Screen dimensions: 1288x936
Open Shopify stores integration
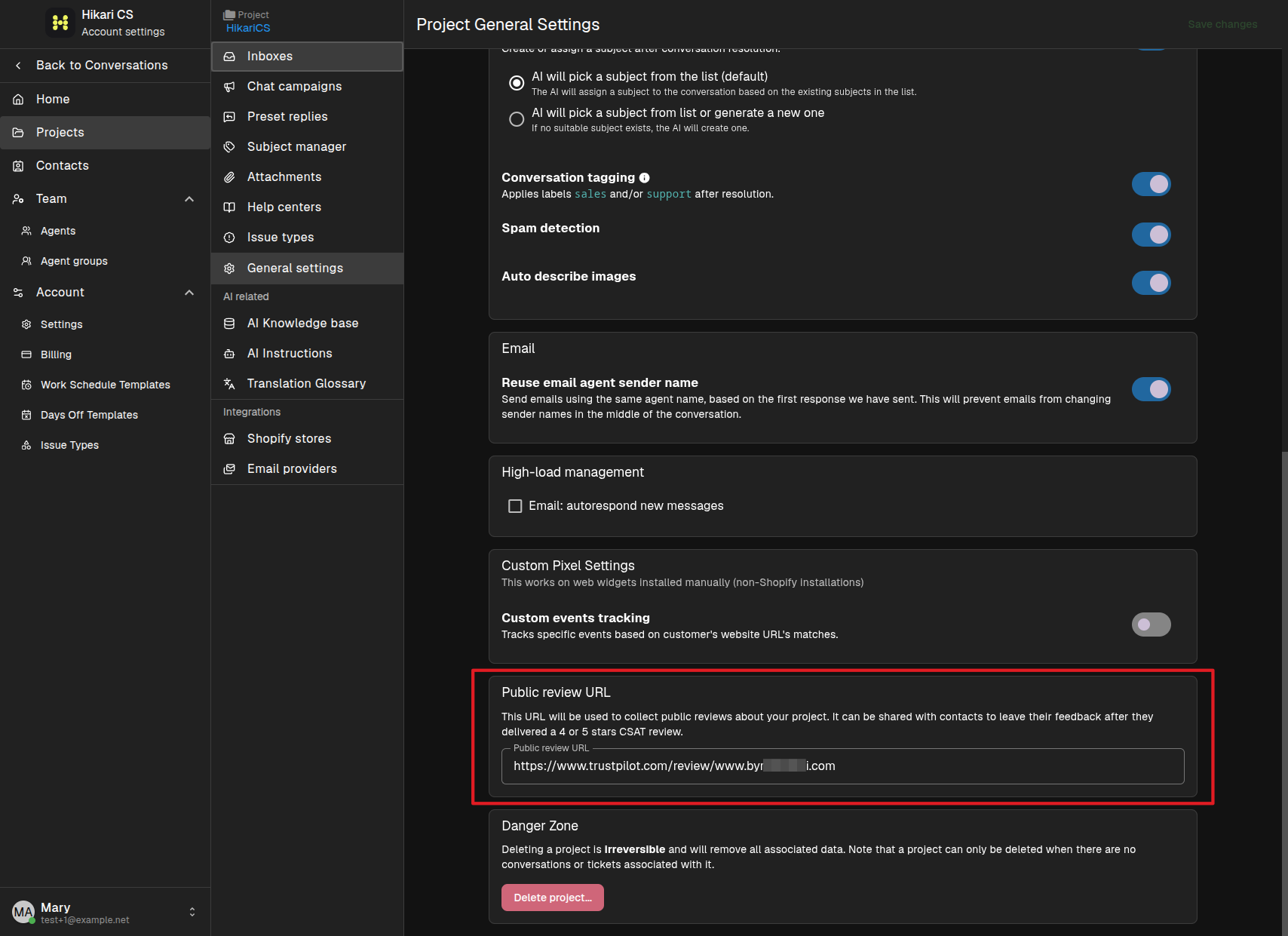[307, 439]
